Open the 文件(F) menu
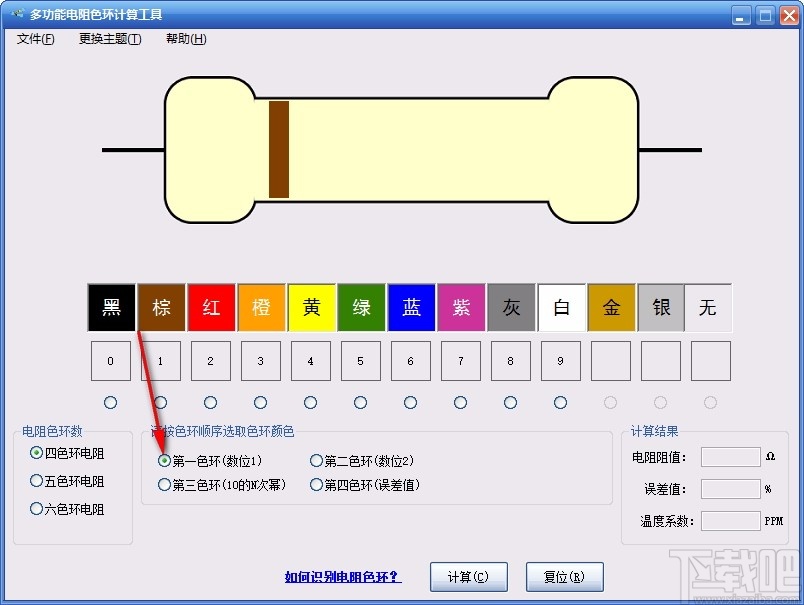This screenshot has width=804, height=605. 34,38
